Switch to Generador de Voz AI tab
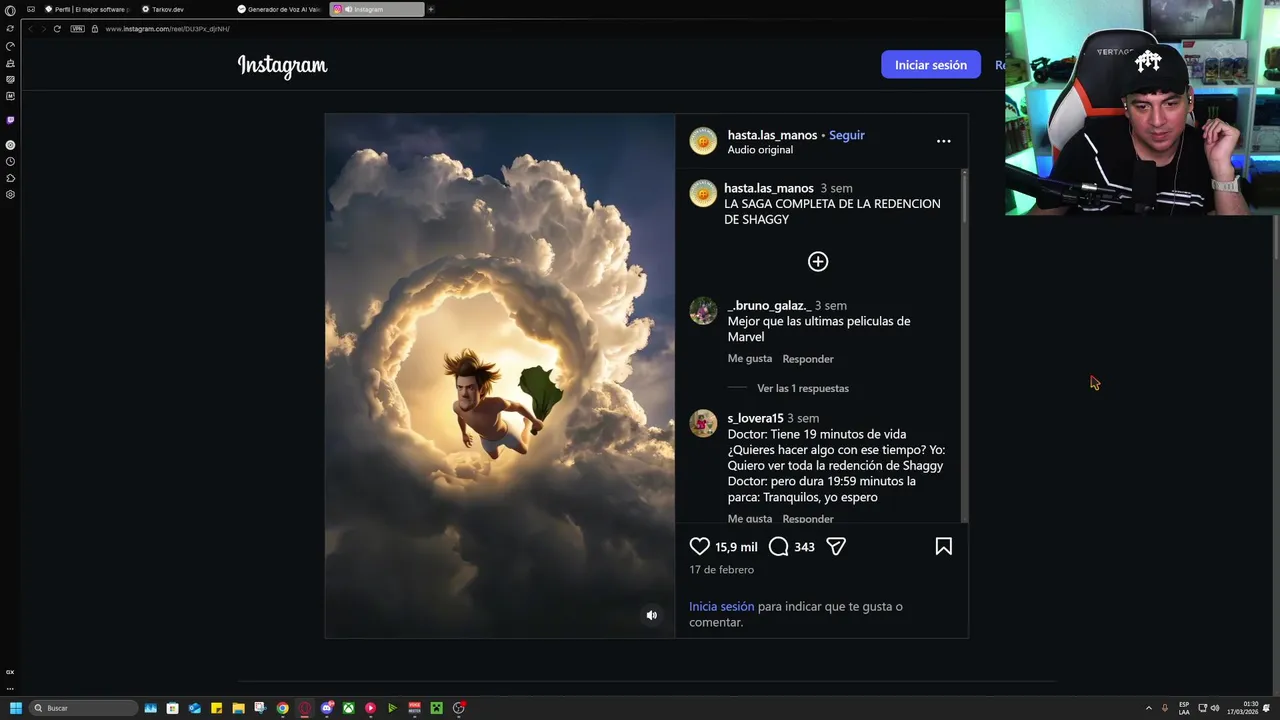Screen dimensions: 1280x720 click(x=280, y=9)
